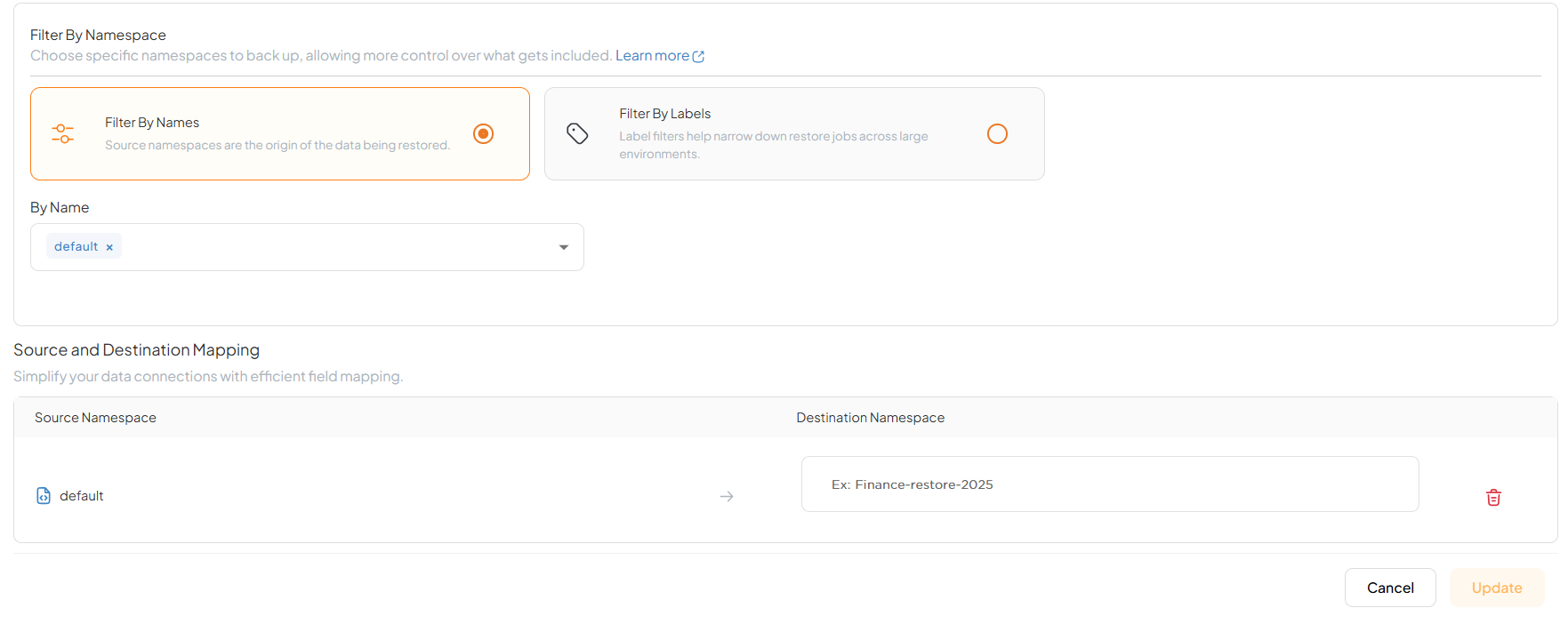Delete the default namespace mapping row
The width and height of the screenshot is (1568, 624).
[1493, 497]
